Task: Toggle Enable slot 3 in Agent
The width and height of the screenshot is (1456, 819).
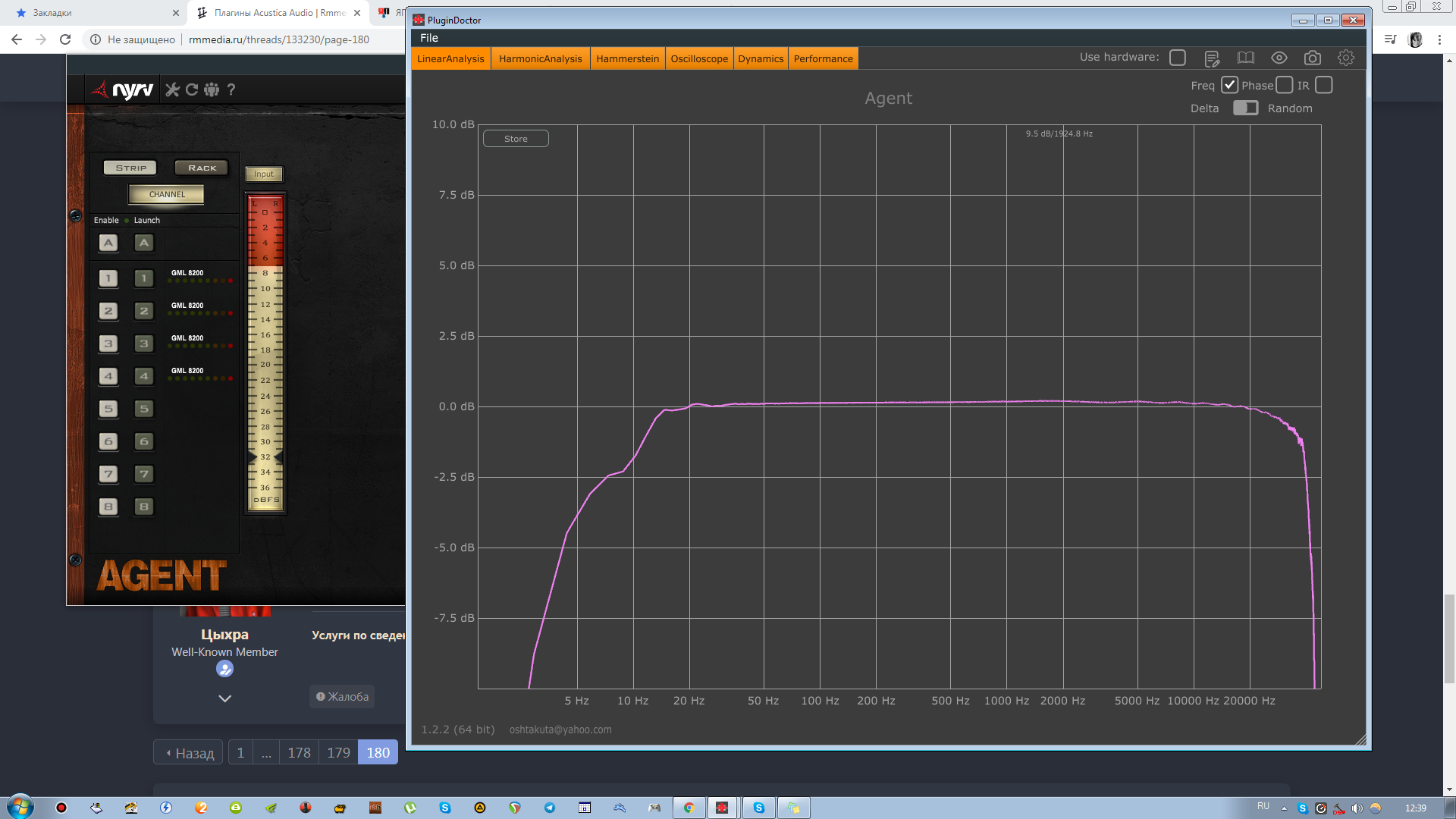Action: 108,344
